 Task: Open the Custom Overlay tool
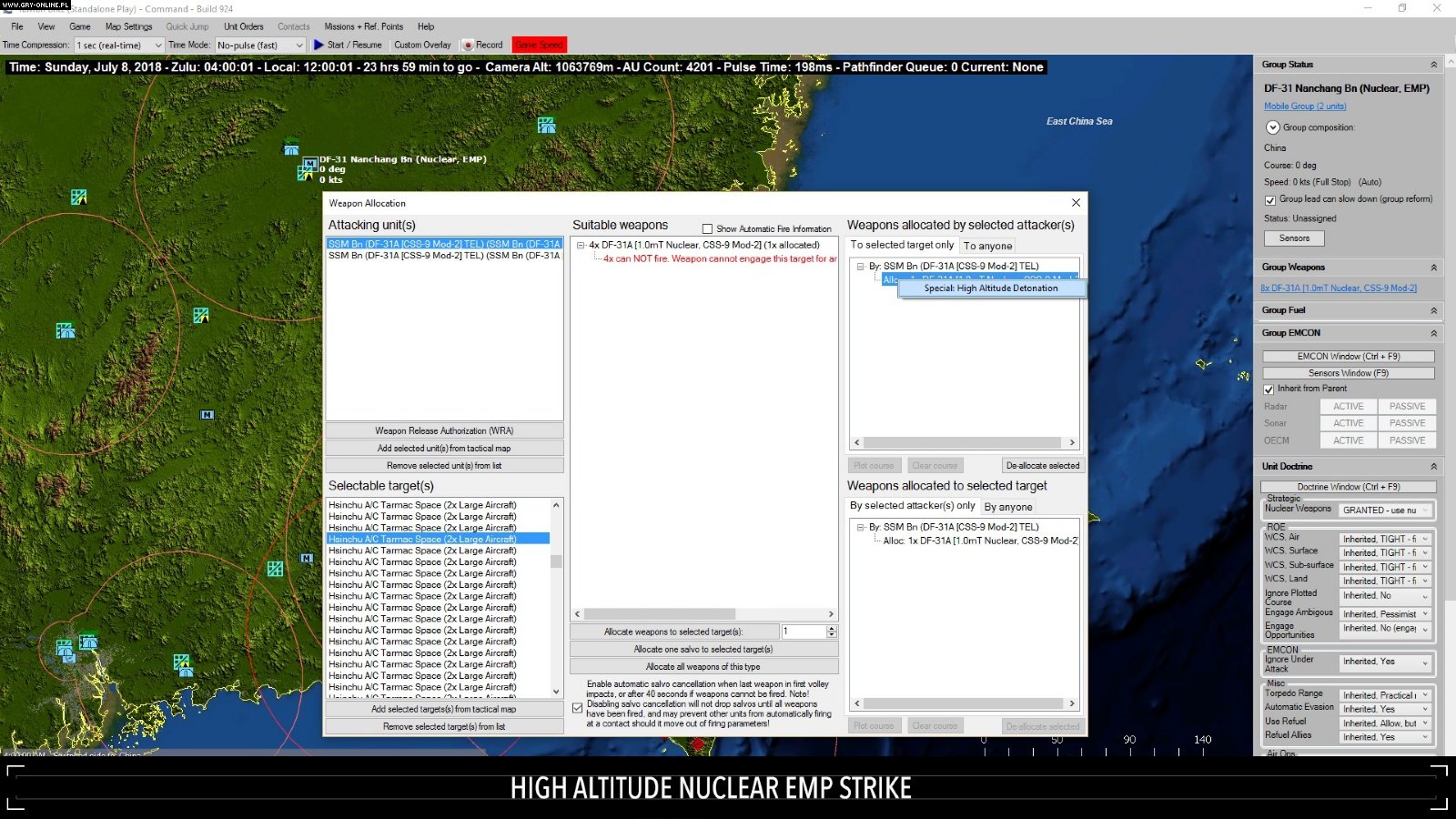point(421,44)
